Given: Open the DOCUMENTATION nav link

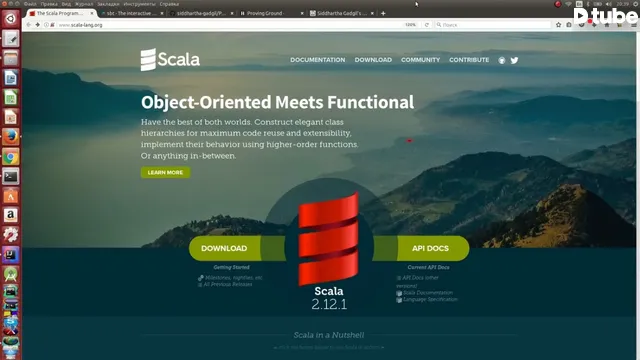Looking at the screenshot, I should (x=318, y=60).
